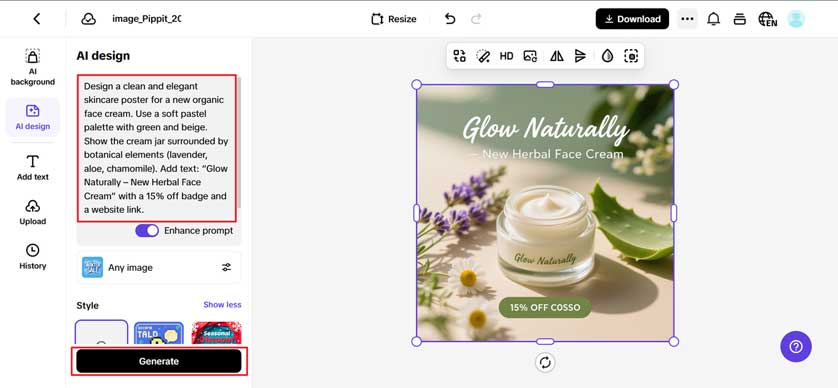Viewport: 838px width, 388px height.
Task: Click Show less to collapse styles
Action: pos(222,305)
